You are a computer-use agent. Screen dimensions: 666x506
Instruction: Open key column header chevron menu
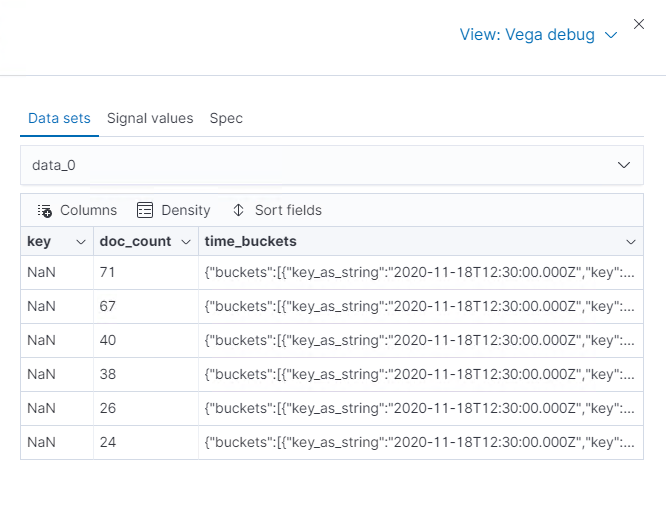click(x=80, y=242)
